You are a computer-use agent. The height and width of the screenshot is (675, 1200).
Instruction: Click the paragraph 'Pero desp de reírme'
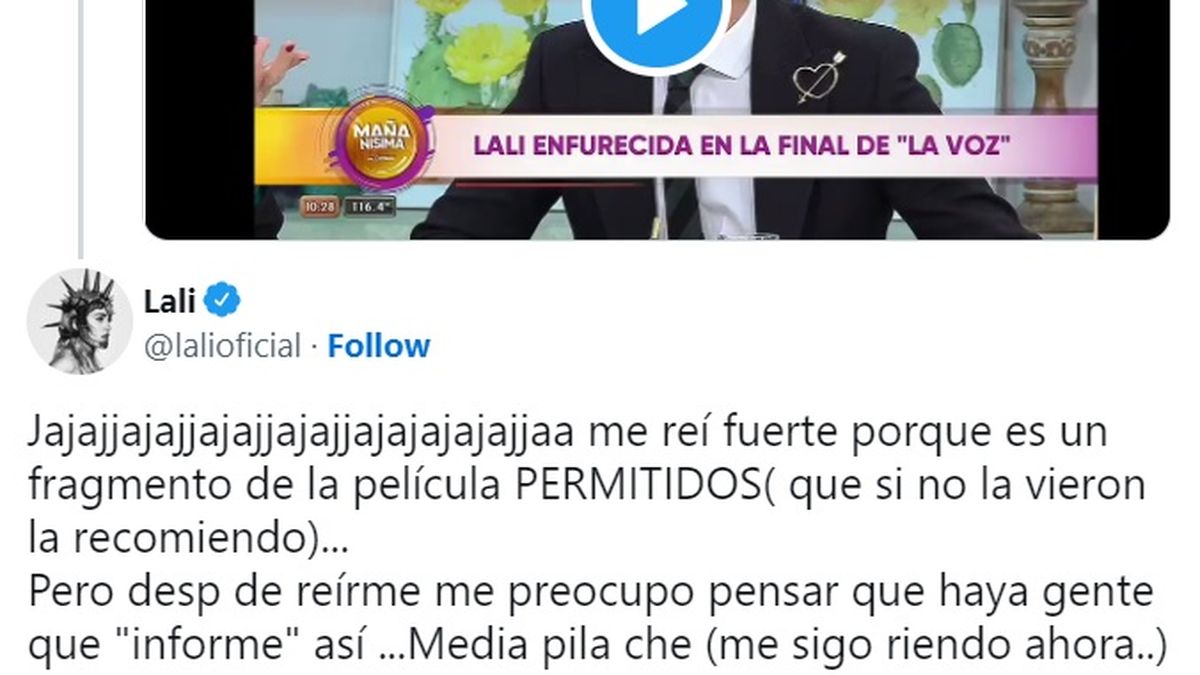[x=597, y=620]
